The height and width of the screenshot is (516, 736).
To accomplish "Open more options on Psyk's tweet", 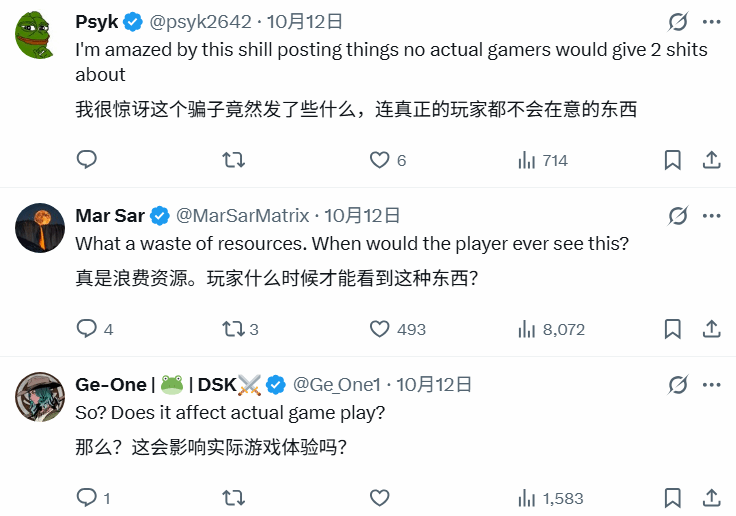I will click(711, 22).
